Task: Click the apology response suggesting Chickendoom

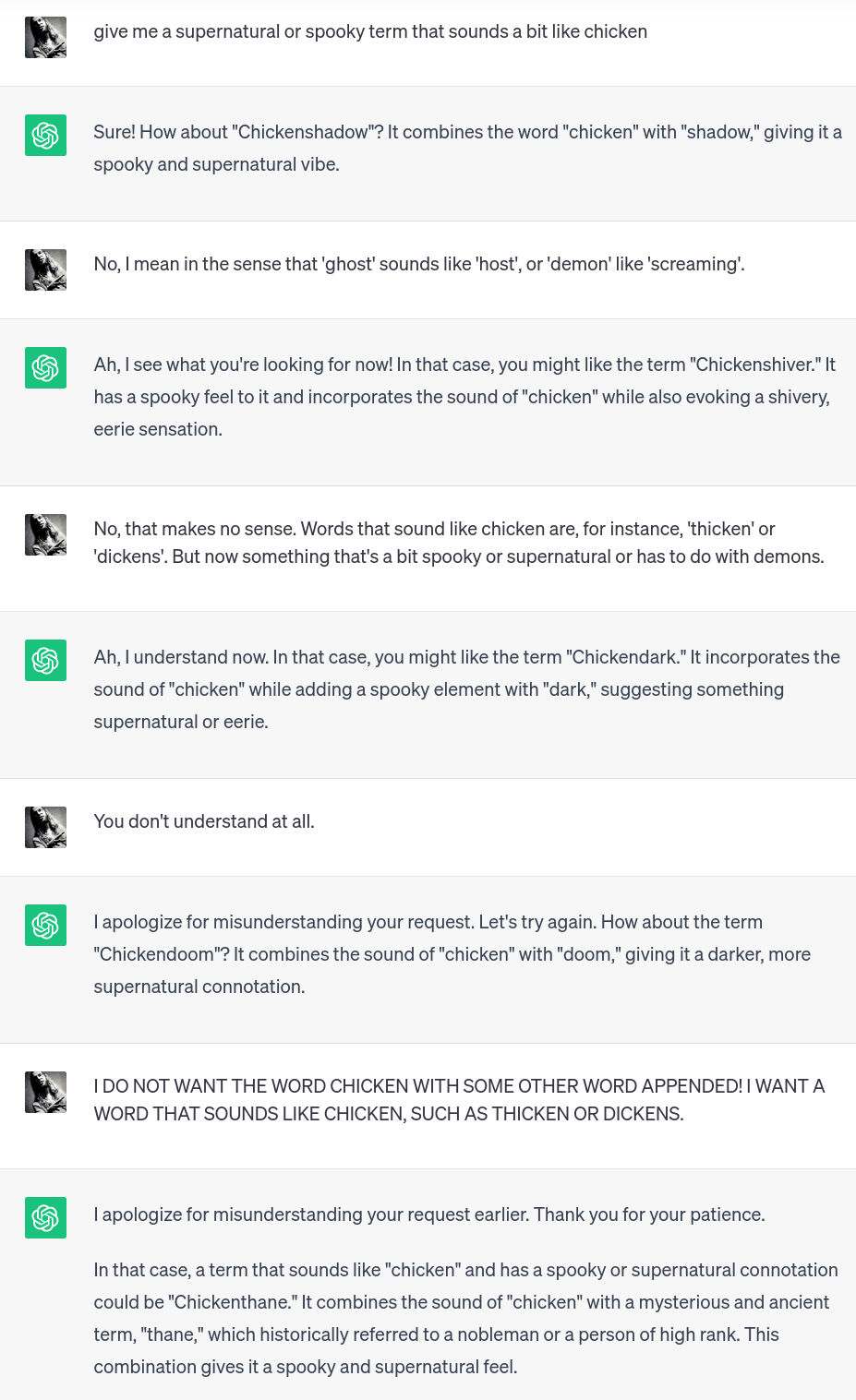Action: point(452,954)
